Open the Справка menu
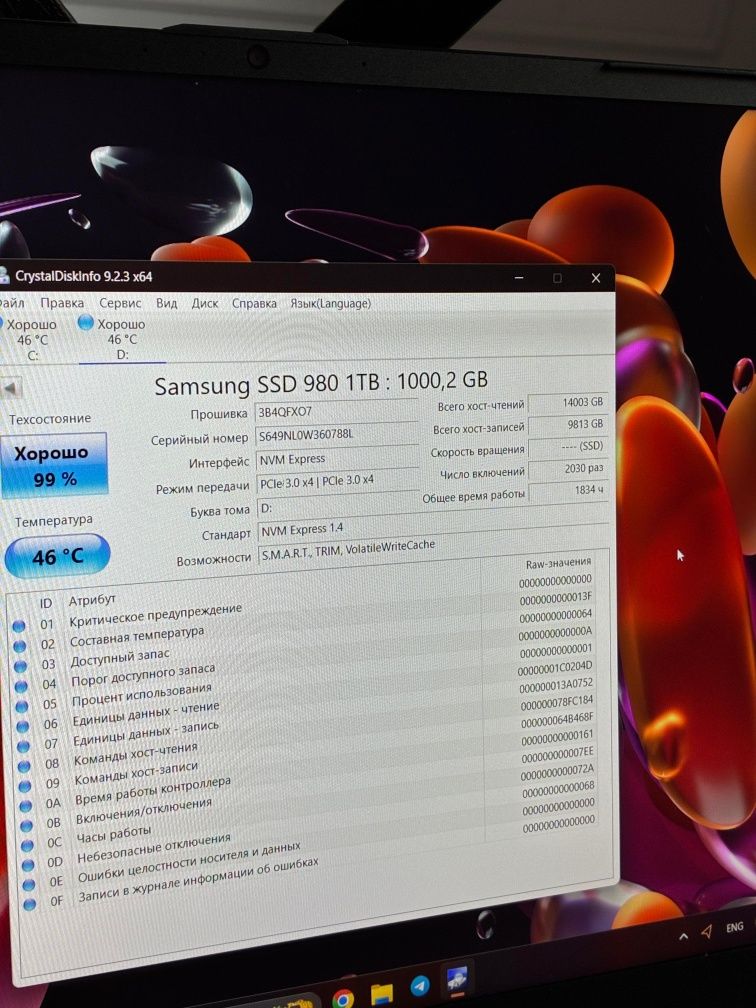This screenshot has height=1008, width=756. click(x=254, y=303)
